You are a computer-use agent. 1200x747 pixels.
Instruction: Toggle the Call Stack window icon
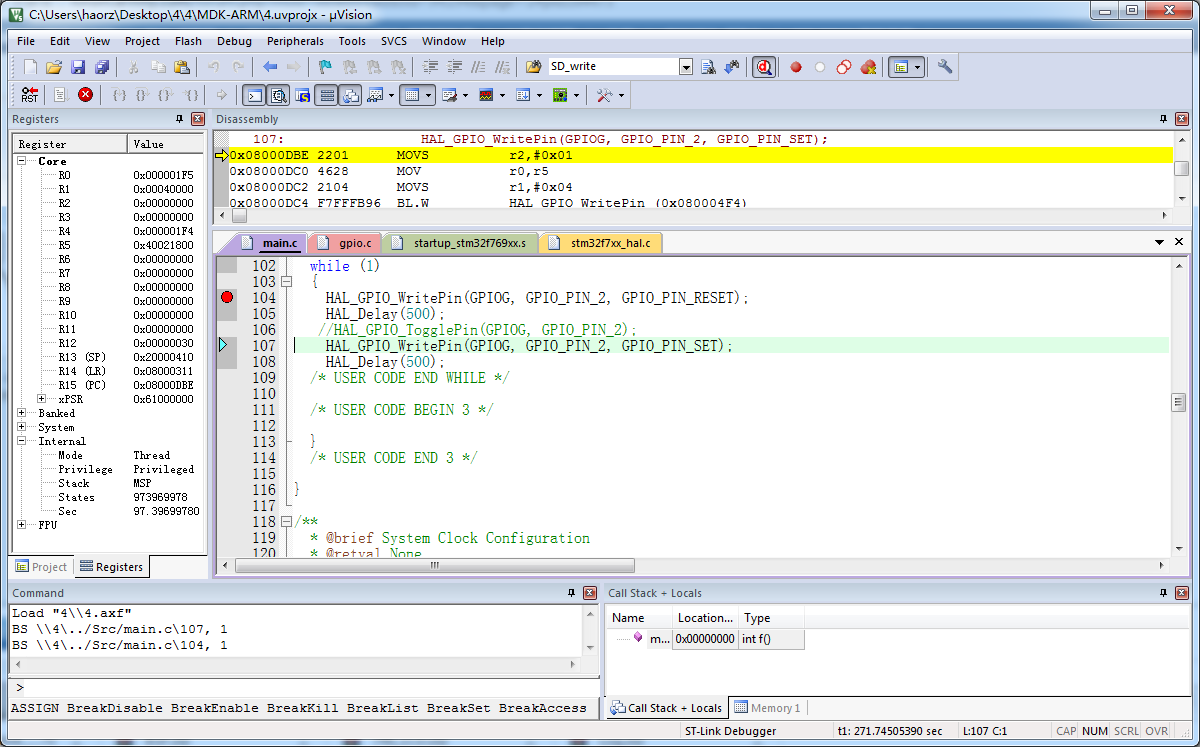(x=350, y=95)
